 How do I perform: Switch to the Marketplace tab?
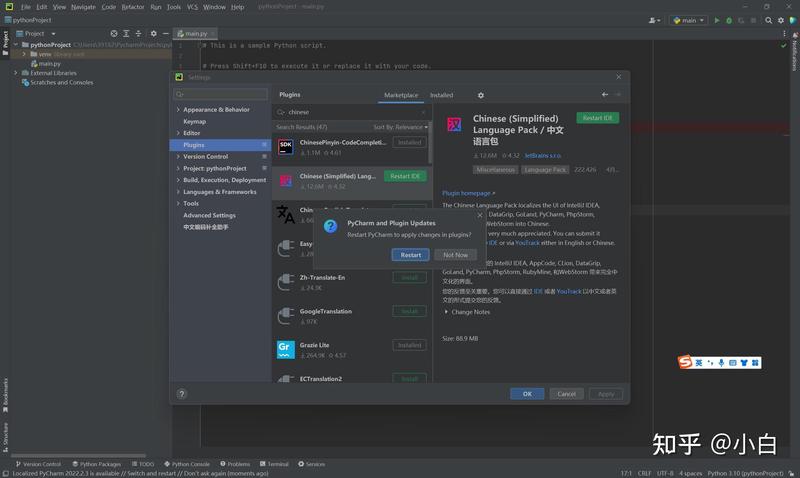(401, 95)
